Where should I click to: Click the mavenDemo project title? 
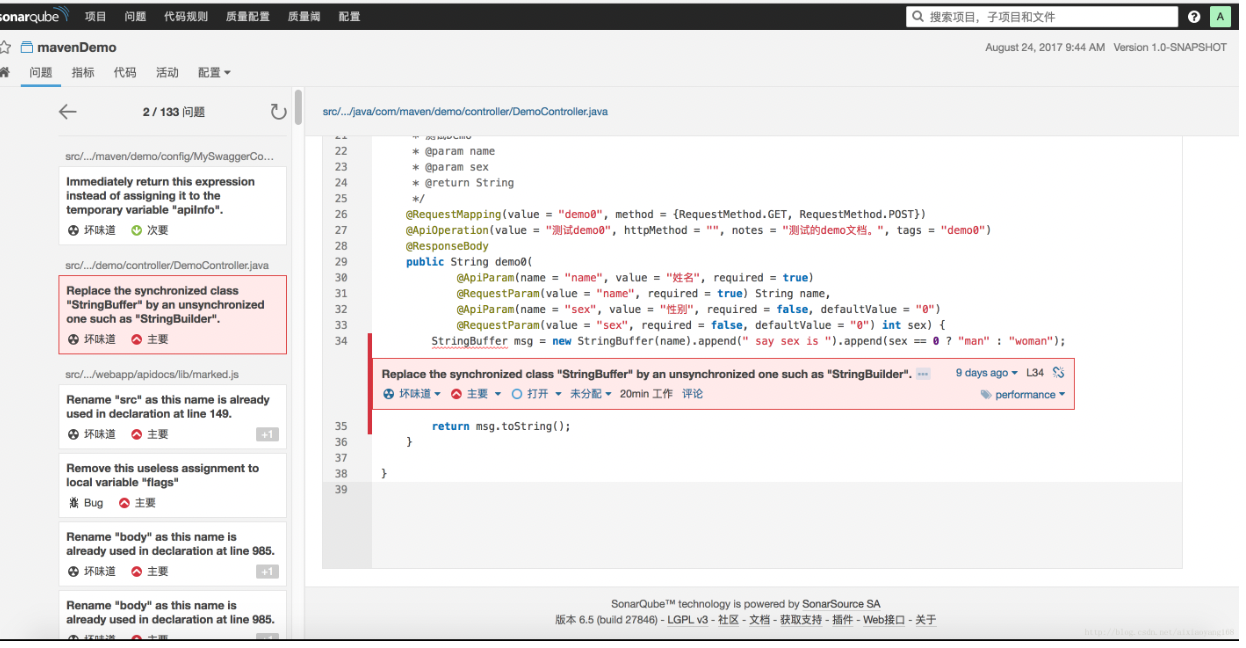(x=77, y=47)
